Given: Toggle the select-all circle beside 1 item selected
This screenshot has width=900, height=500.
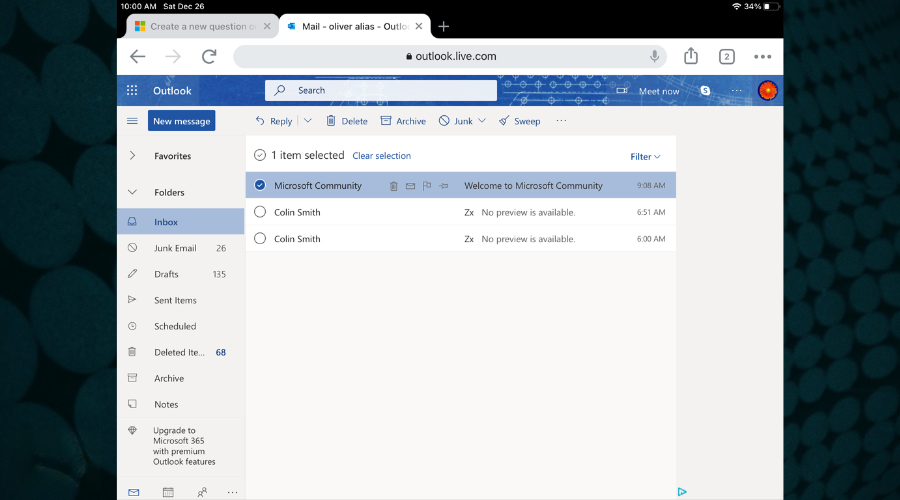Looking at the screenshot, I should [x=260, y=155].
